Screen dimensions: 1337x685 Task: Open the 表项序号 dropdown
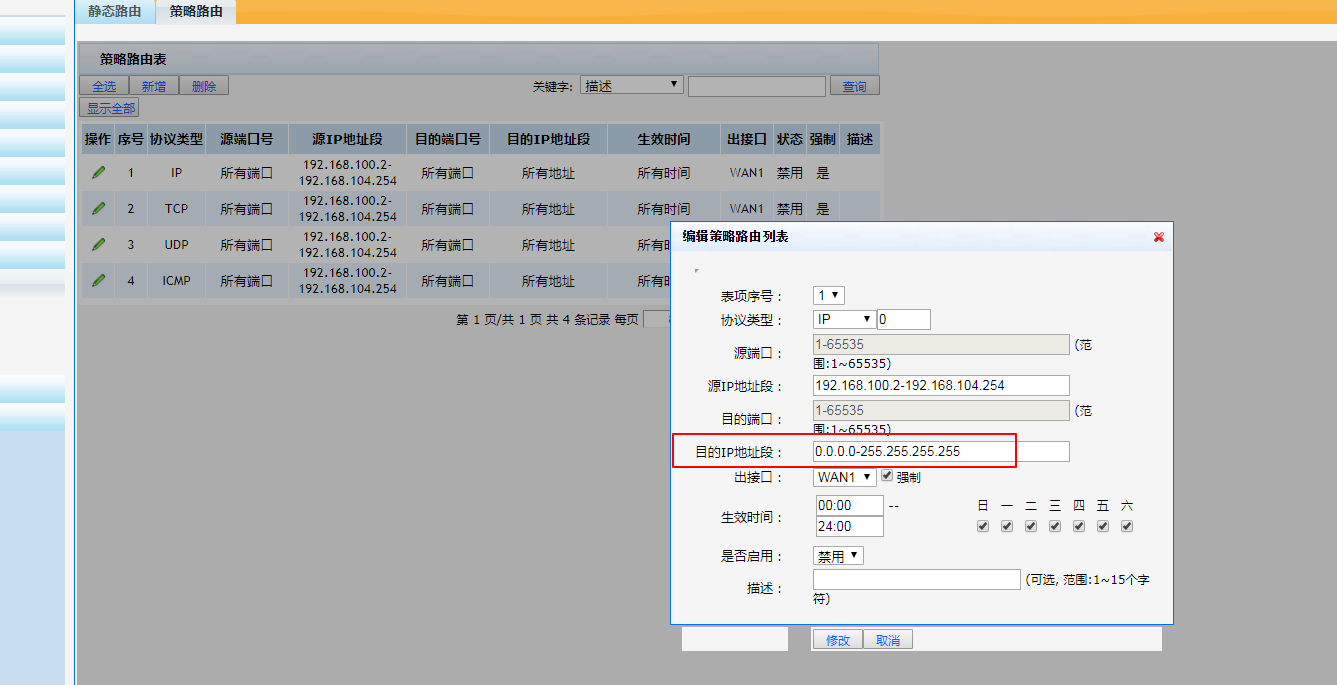[829, 295]
